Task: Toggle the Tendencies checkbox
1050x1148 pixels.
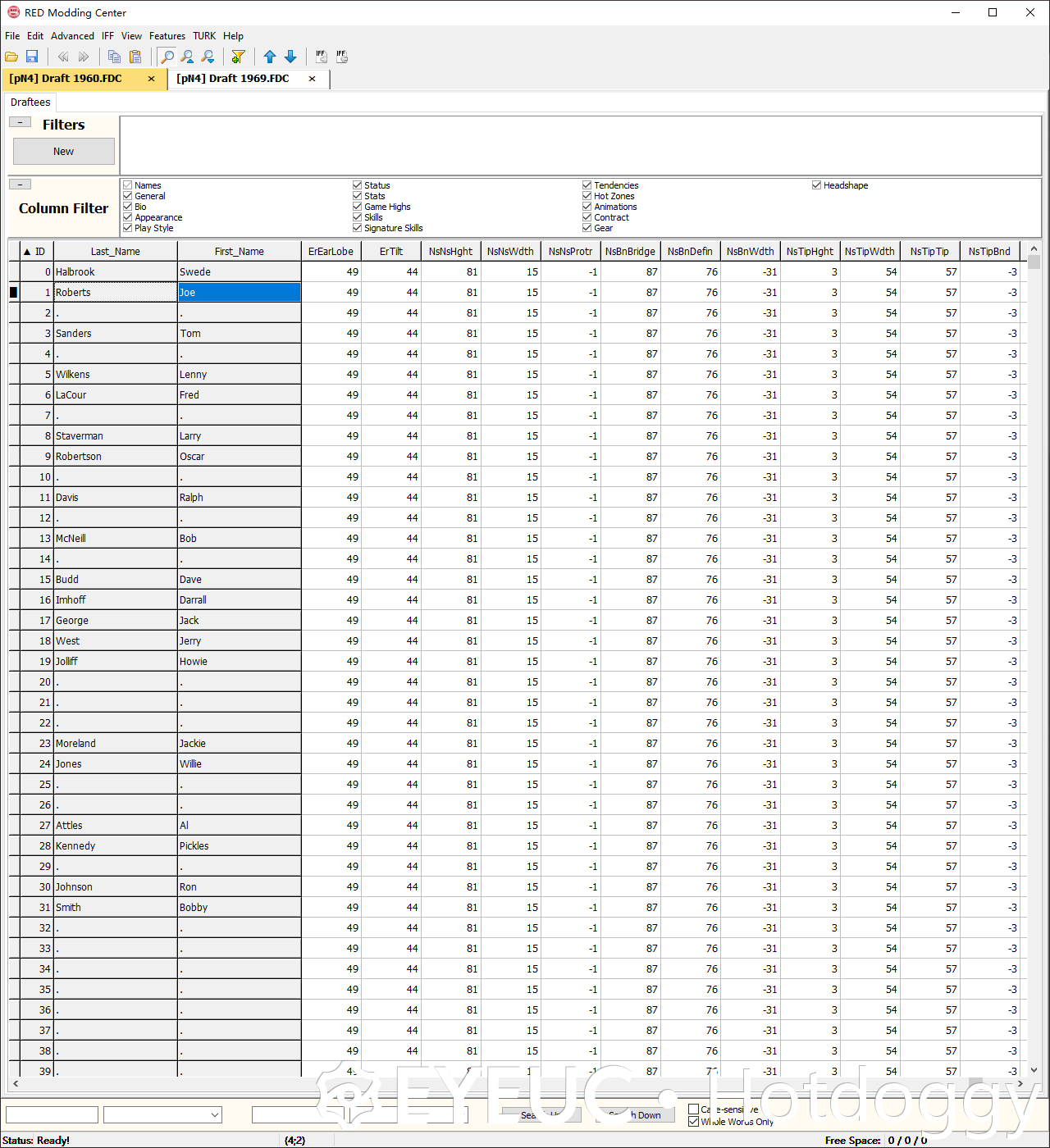Action: pyautogui.click(x=587, y=185)
